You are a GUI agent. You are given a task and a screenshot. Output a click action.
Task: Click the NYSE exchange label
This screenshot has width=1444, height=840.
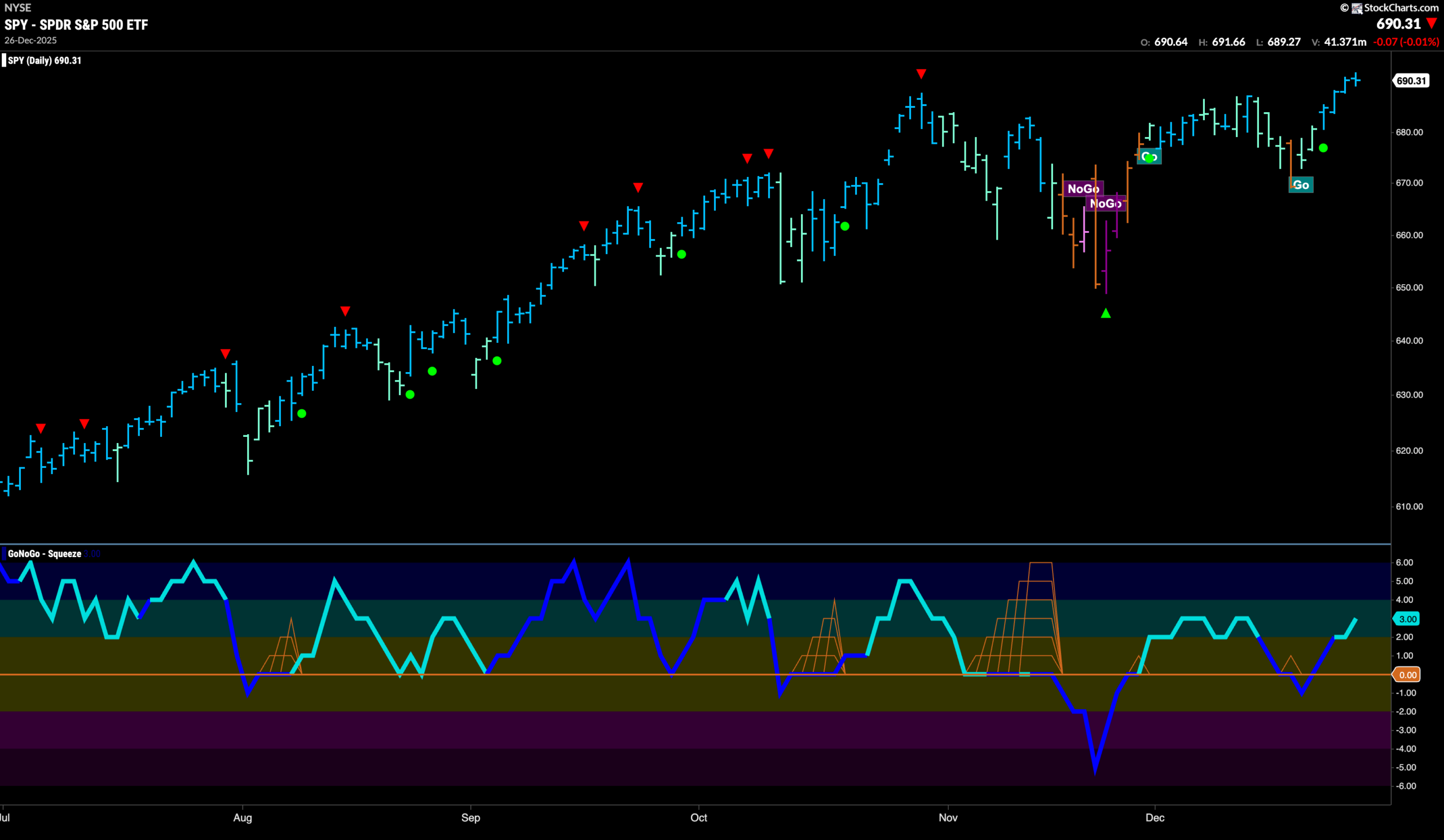pos(17,7)
